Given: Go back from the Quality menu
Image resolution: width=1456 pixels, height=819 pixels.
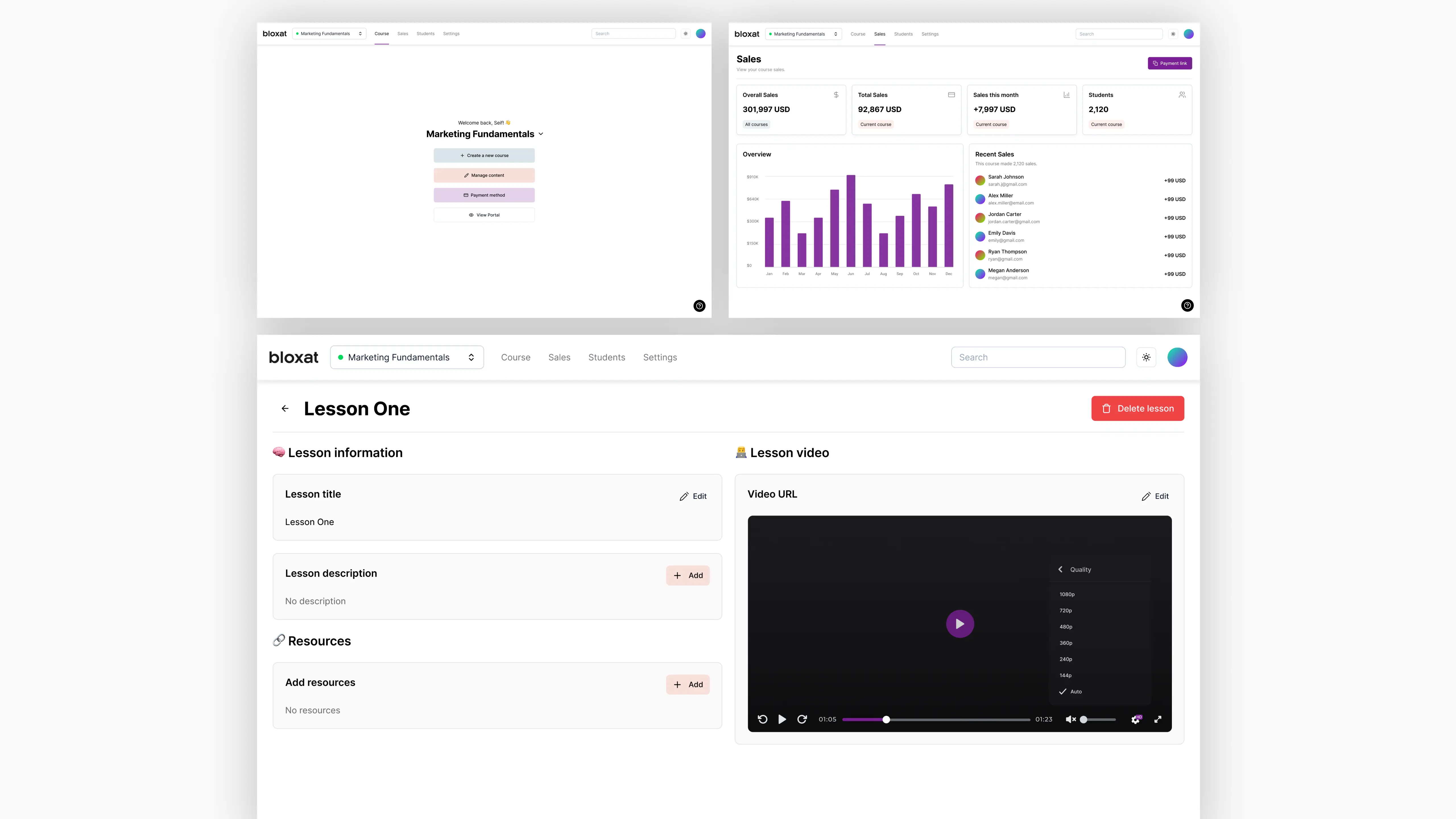Looking at the screenshot, I should (1060, 569).
